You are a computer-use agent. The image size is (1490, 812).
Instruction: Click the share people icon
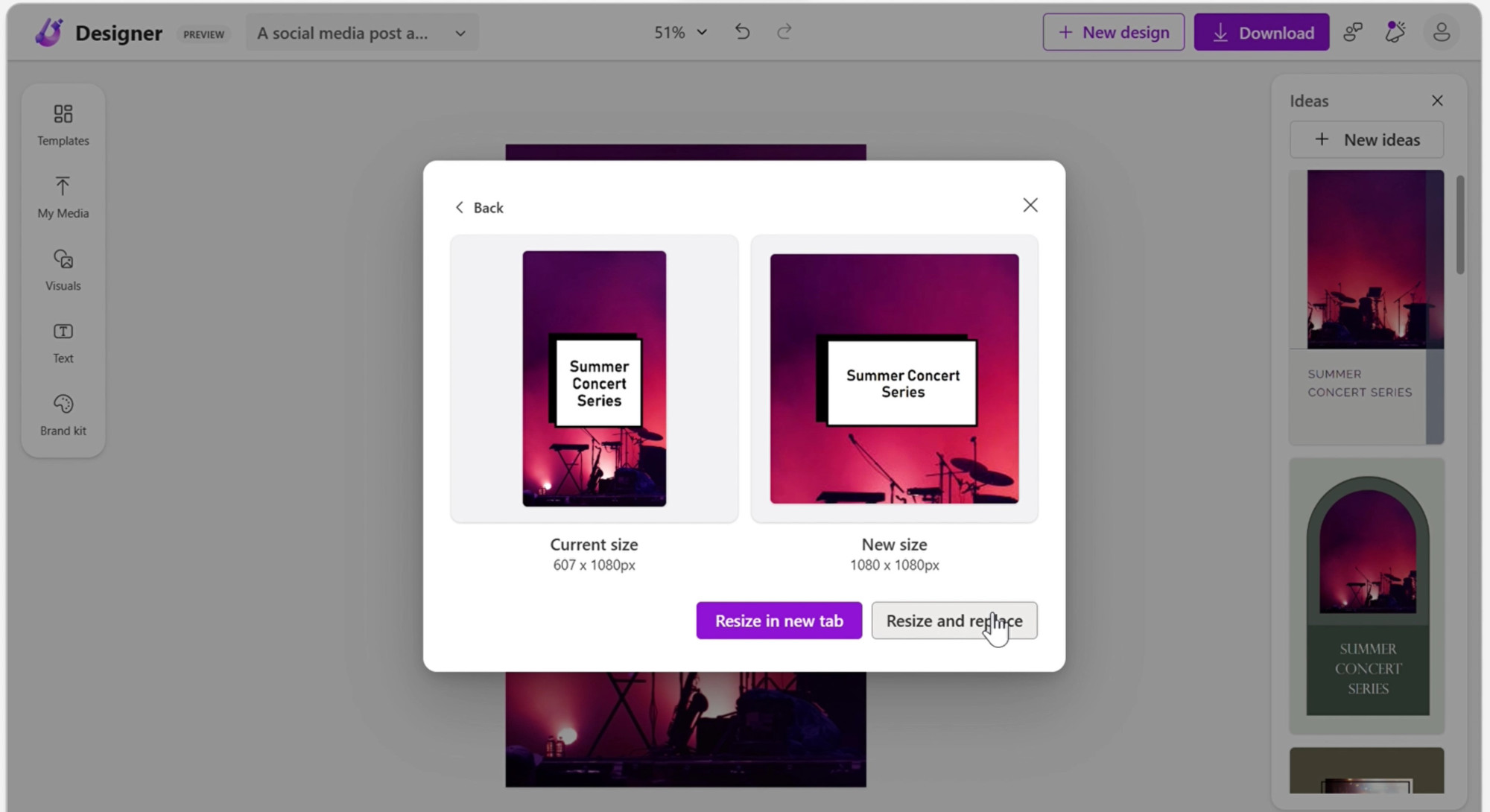click(x=1353, y=32)
